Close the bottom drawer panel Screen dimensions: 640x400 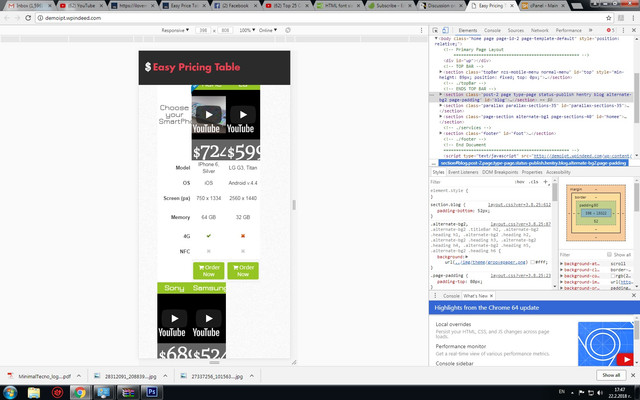(x=633, y=295)
